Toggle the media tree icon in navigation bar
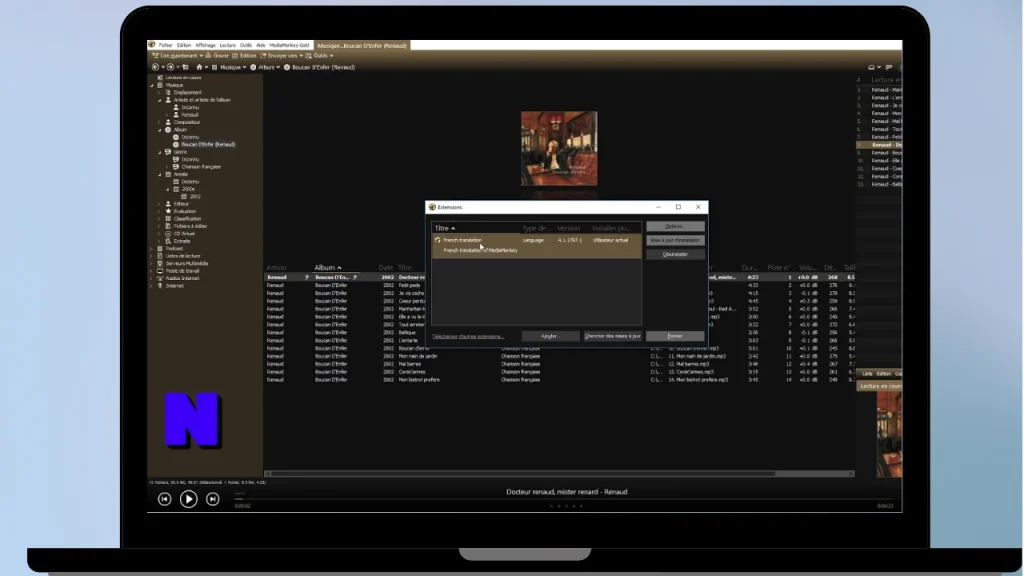The image size is (1024, 576). point(185,67)
